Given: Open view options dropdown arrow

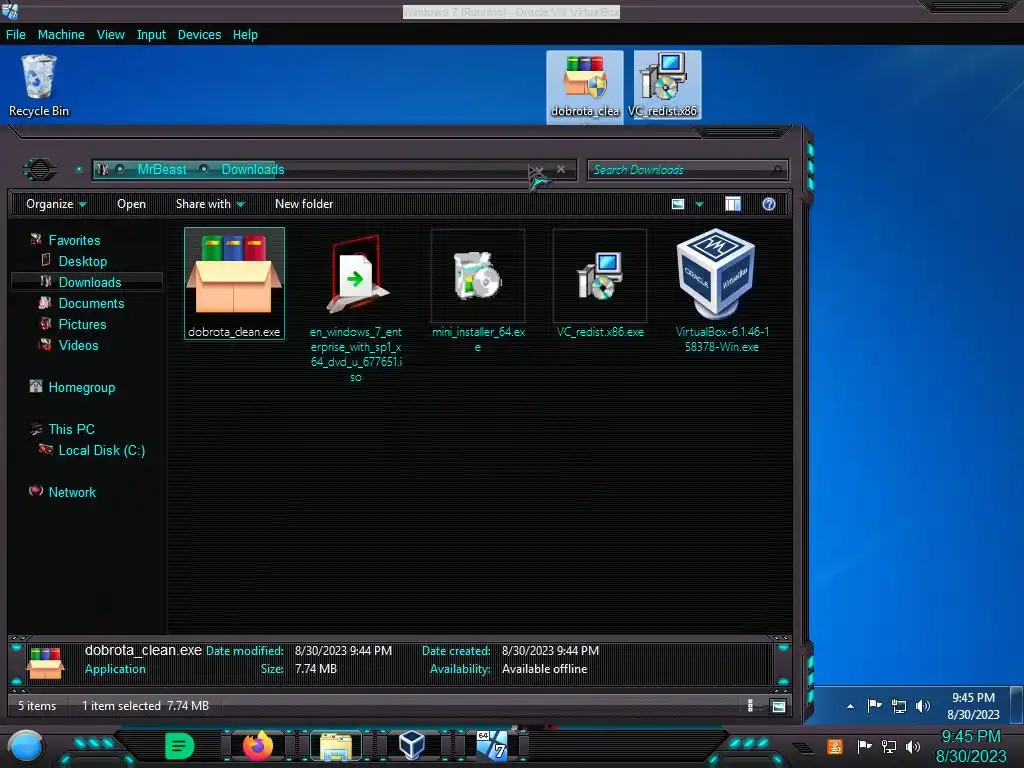Looking at the screenshot, I should click(x=699, y=204).
